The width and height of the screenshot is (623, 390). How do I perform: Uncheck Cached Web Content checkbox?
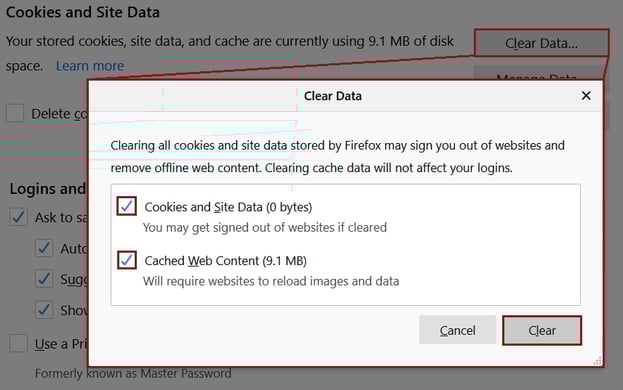click(127, 260)
